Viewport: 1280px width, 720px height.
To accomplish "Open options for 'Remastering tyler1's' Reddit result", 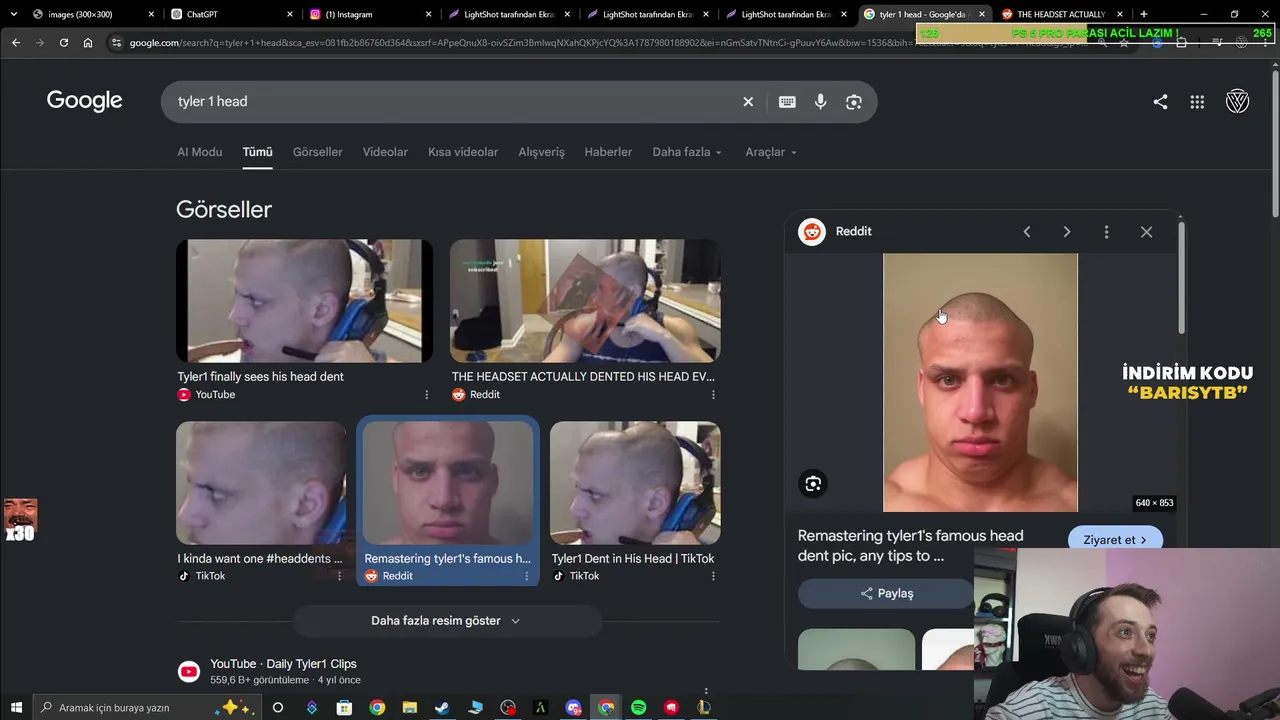I will click(x=527, y=576).
